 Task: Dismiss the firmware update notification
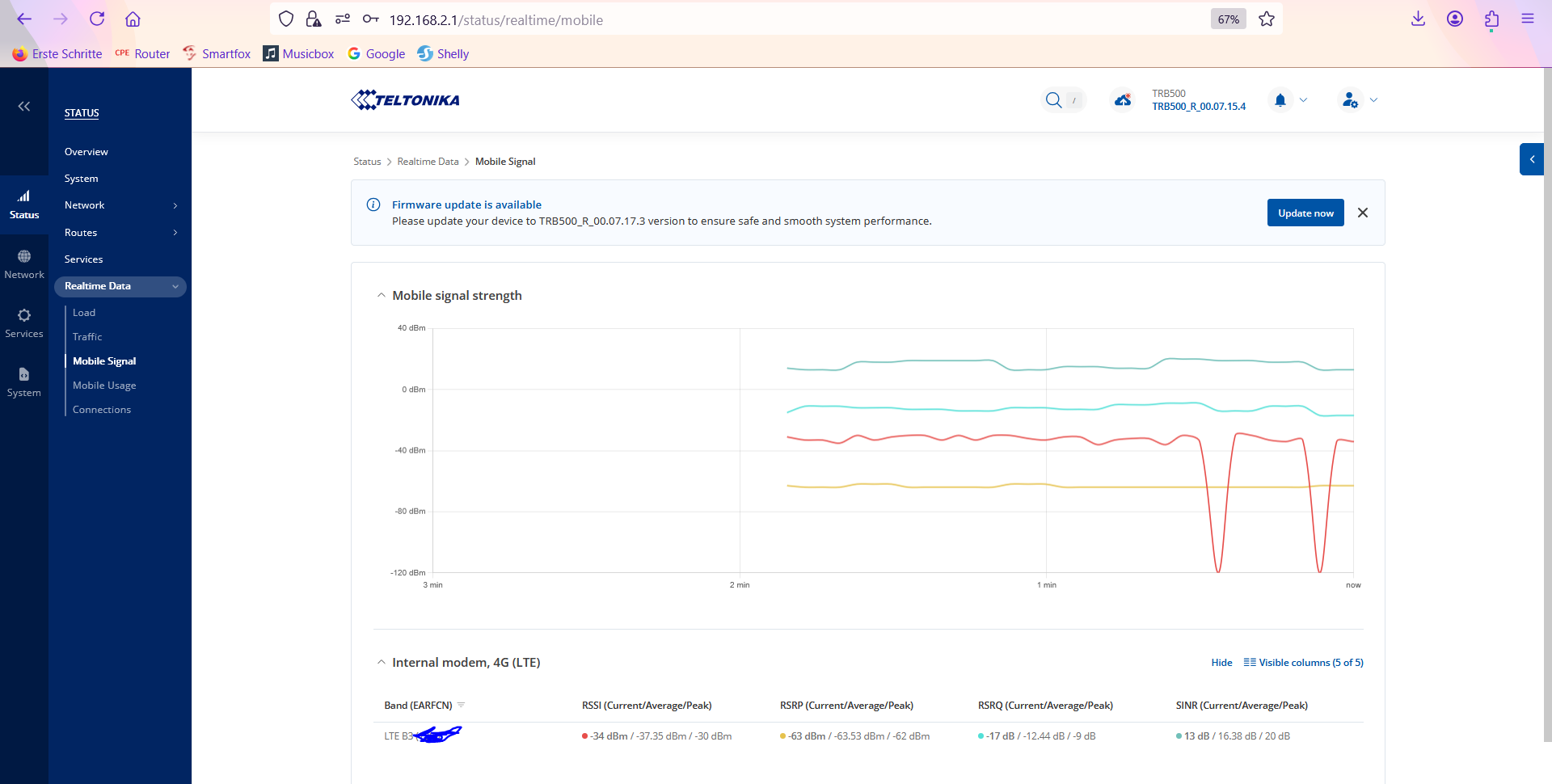[1363, 213]
